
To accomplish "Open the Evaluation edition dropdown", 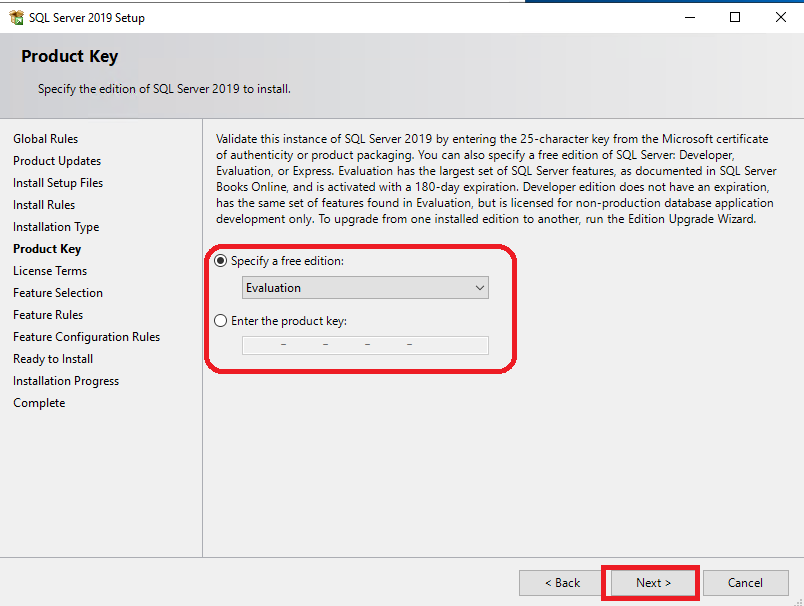I will point(365,288).
